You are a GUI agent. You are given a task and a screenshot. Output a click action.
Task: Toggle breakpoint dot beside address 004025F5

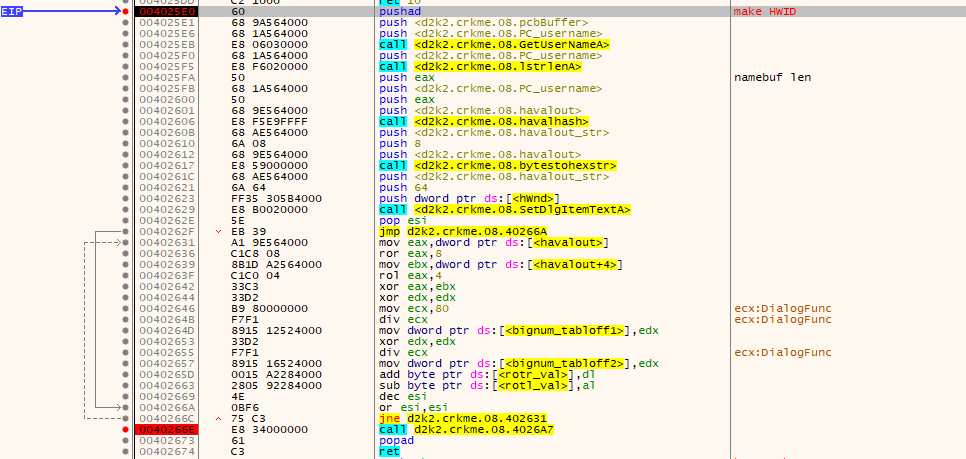(x=126, y=67)
